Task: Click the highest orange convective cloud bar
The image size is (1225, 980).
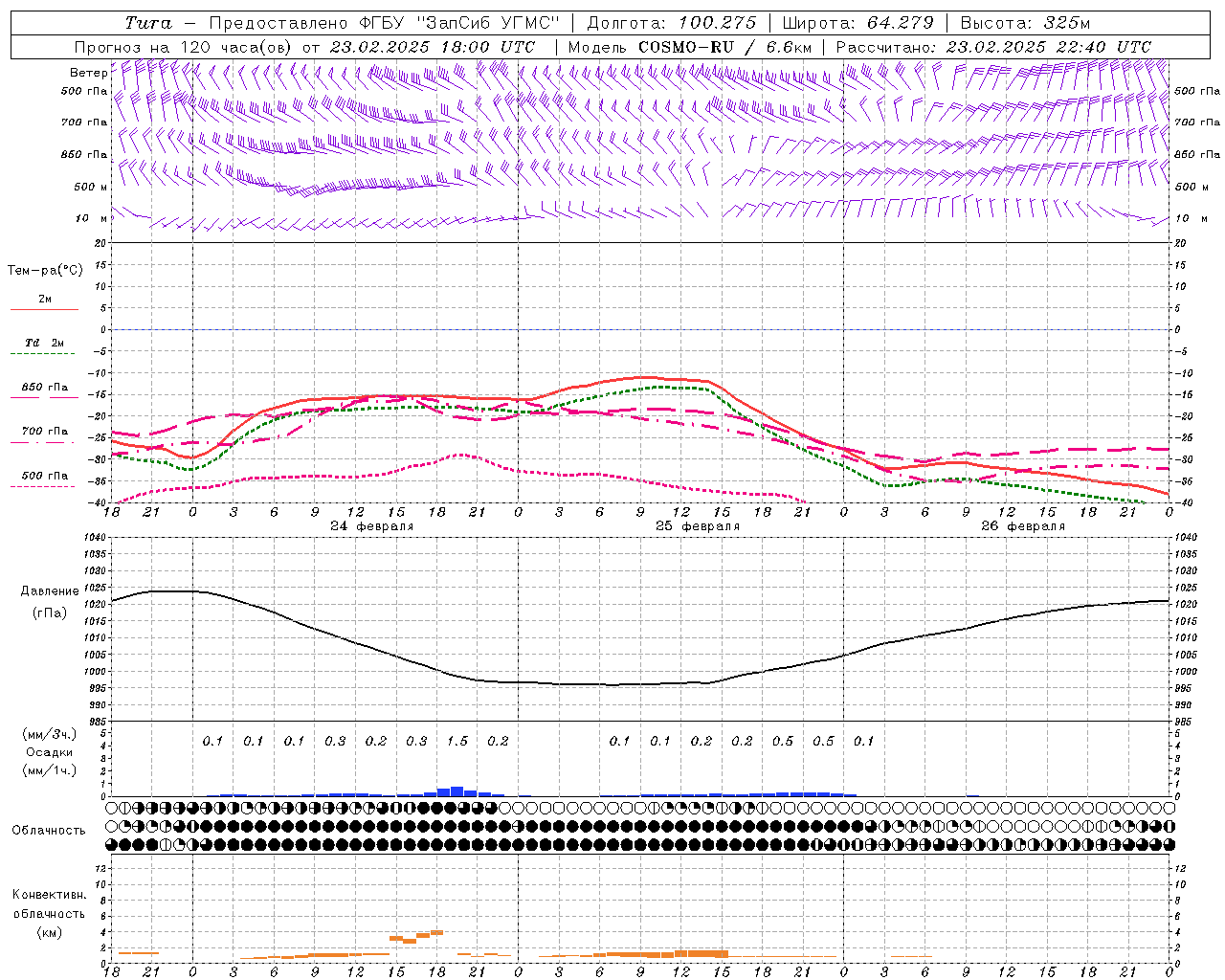Action: coord(436,932)
